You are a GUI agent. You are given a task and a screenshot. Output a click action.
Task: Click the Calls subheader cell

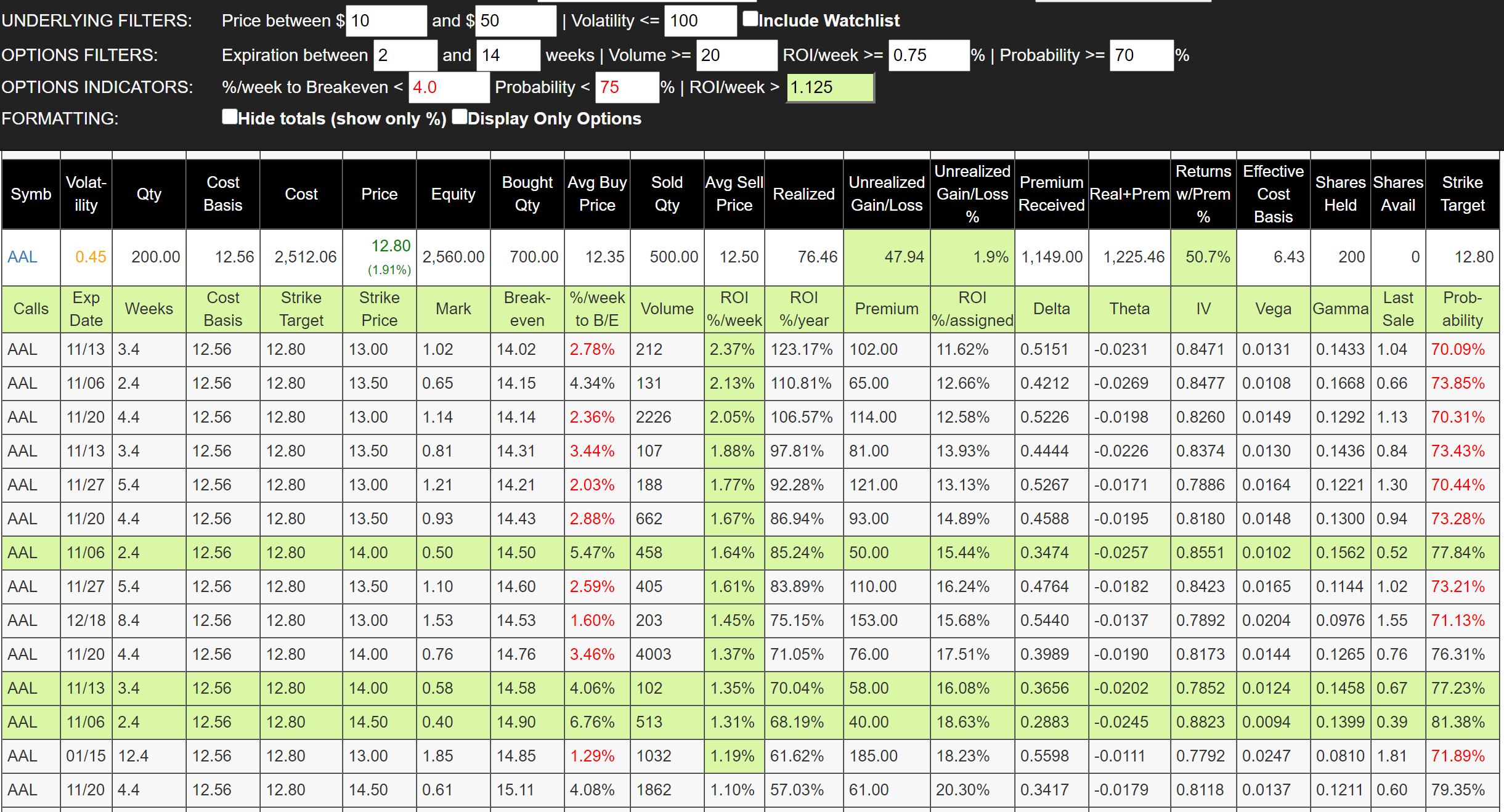point(31,309)
